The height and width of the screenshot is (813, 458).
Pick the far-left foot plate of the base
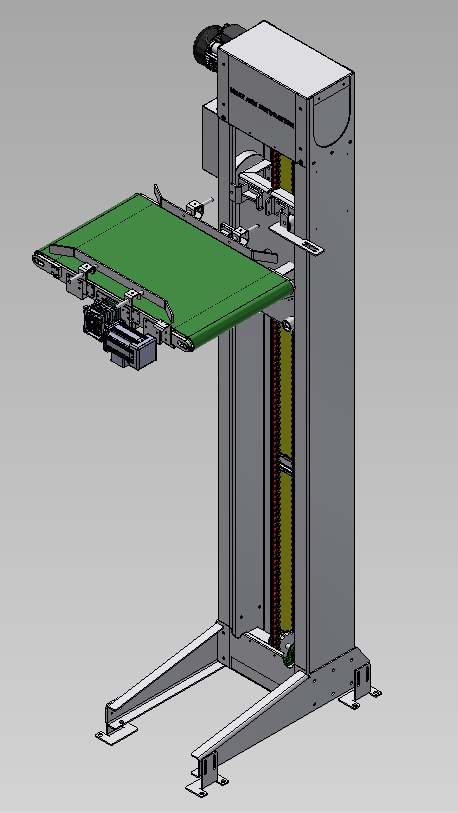pyautogui.click(x=116, y=734)
